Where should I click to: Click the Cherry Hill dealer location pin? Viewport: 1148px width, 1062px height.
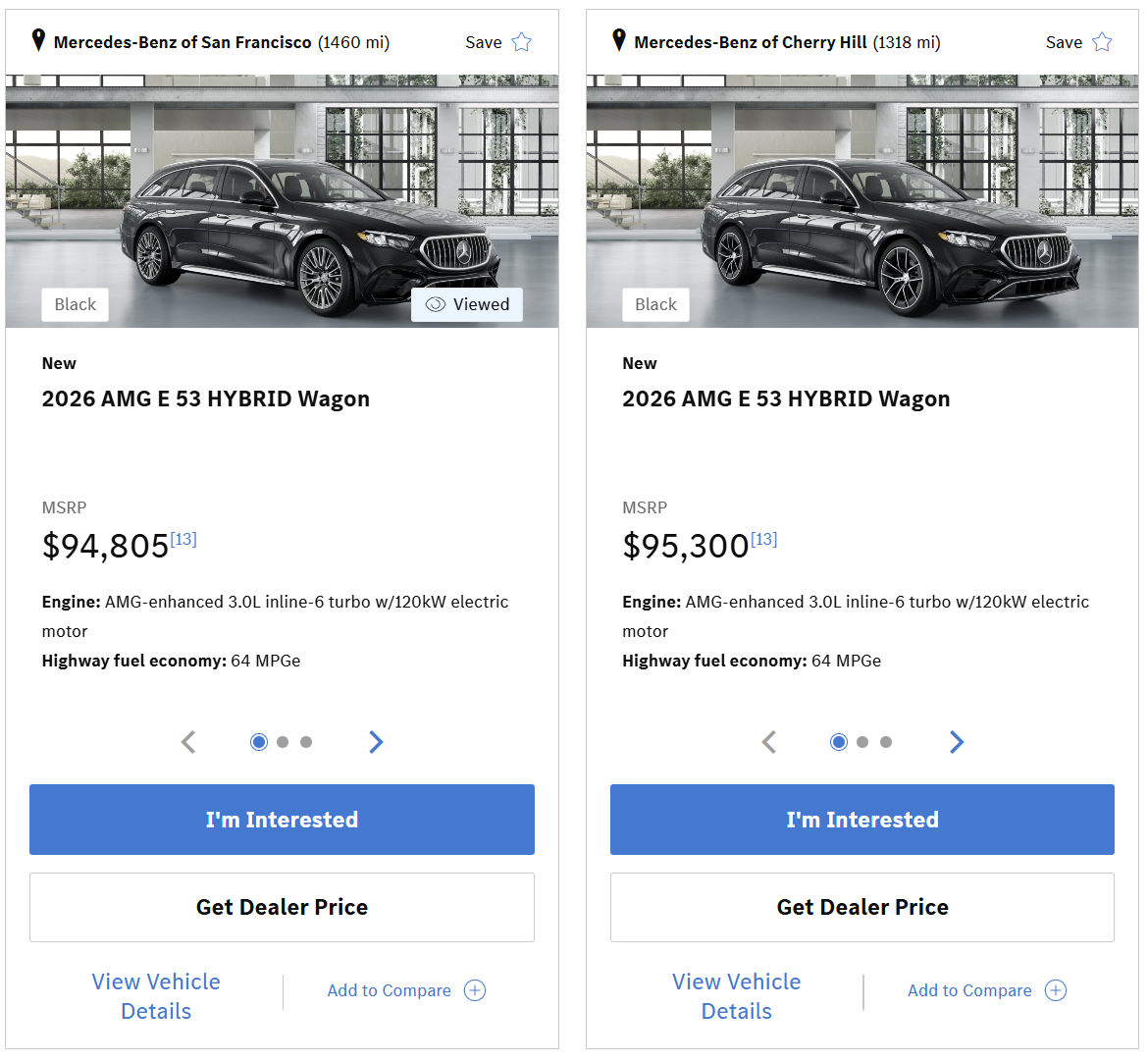618,40
